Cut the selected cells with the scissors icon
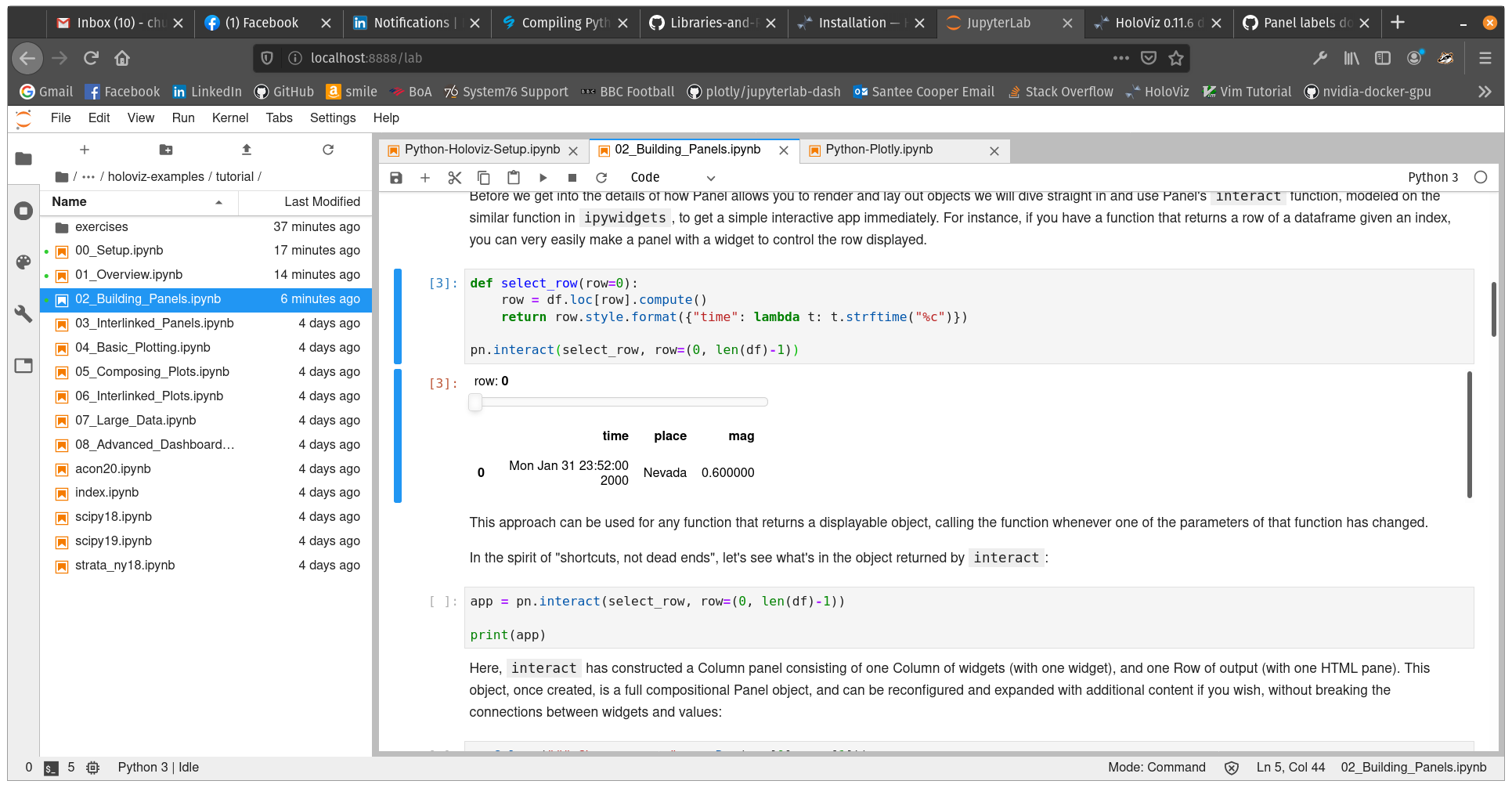The image size is (1512, 788). click(x=454, y=178)
